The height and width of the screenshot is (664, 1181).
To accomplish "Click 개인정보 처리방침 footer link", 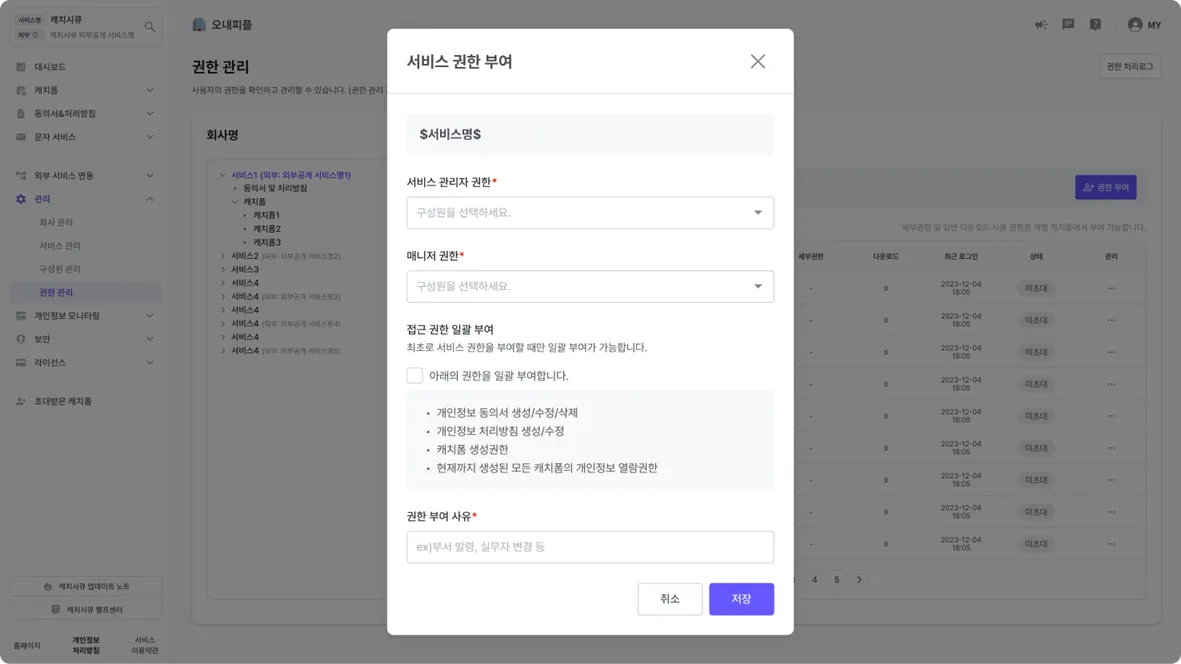I will (x=86, y=645).
